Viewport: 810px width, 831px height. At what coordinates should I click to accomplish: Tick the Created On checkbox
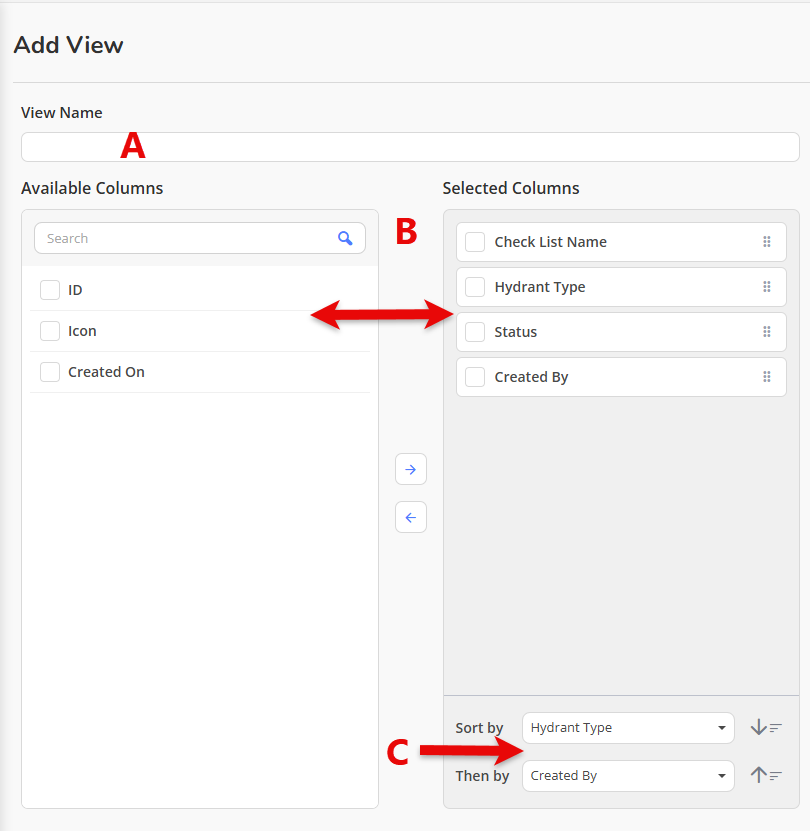pos(50,372)
